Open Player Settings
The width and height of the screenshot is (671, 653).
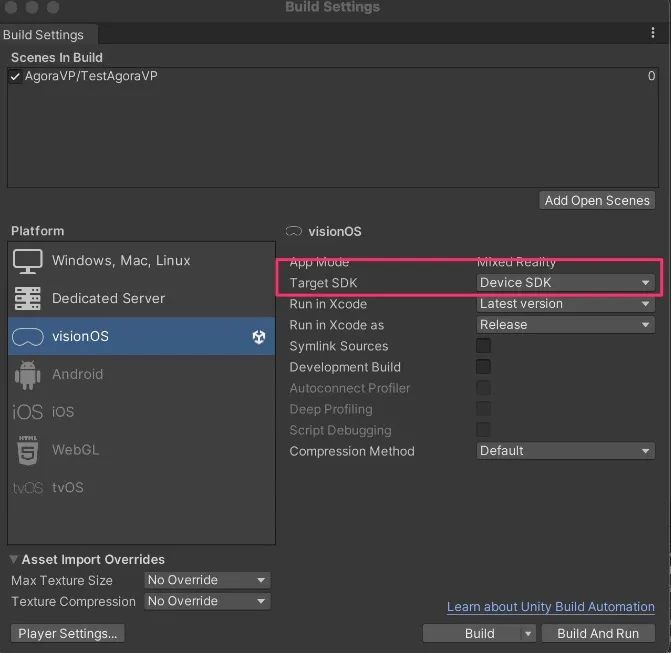click(67, 634)
